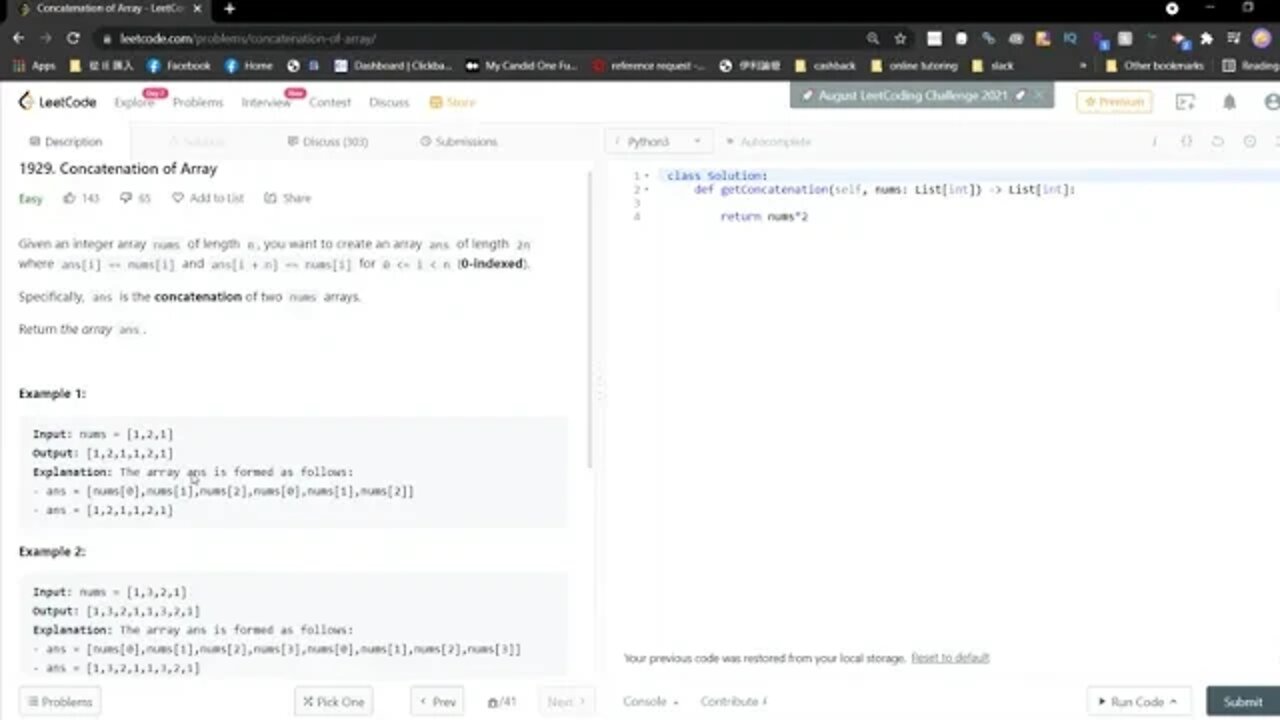Expand the Console panel

[x=650, y=701]
